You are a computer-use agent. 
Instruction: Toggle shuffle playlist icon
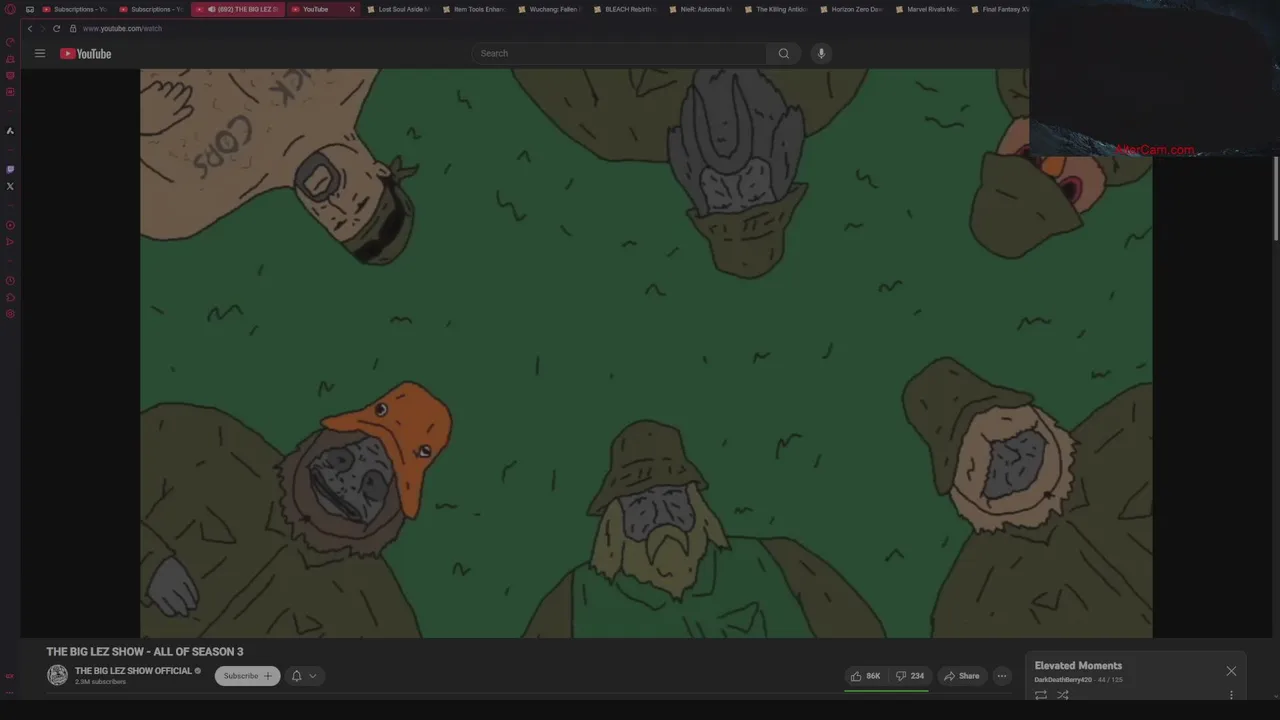pyautogui.click(x=1063, y=695)
